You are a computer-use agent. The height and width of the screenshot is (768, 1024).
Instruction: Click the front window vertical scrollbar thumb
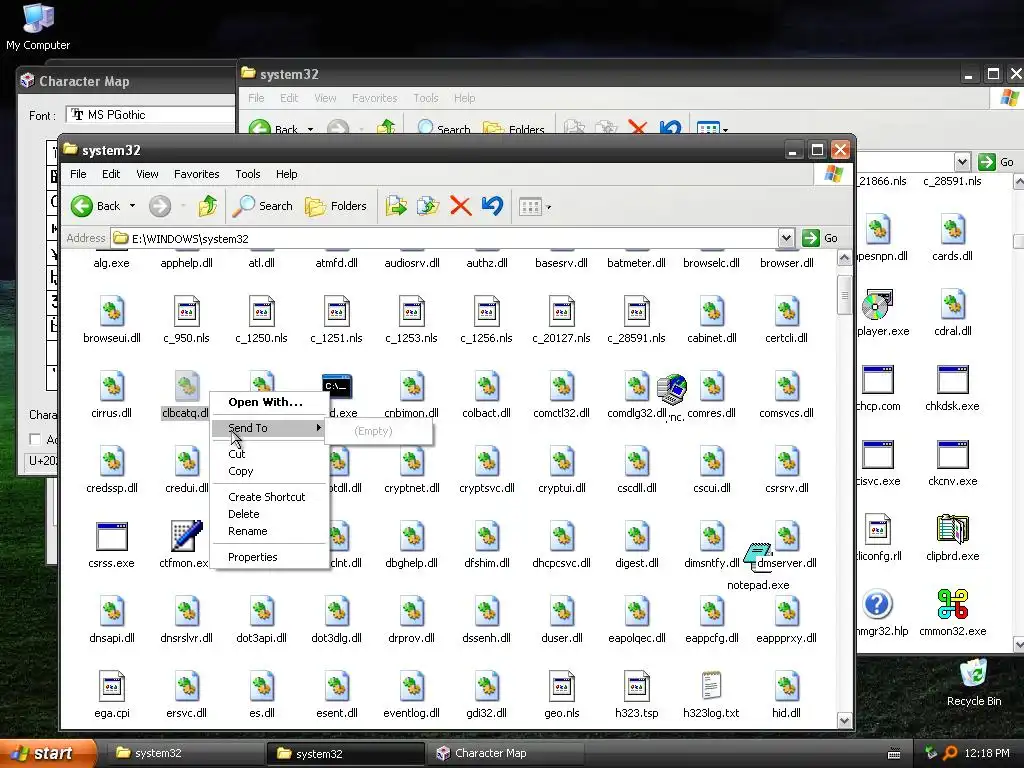coord(844,295)
